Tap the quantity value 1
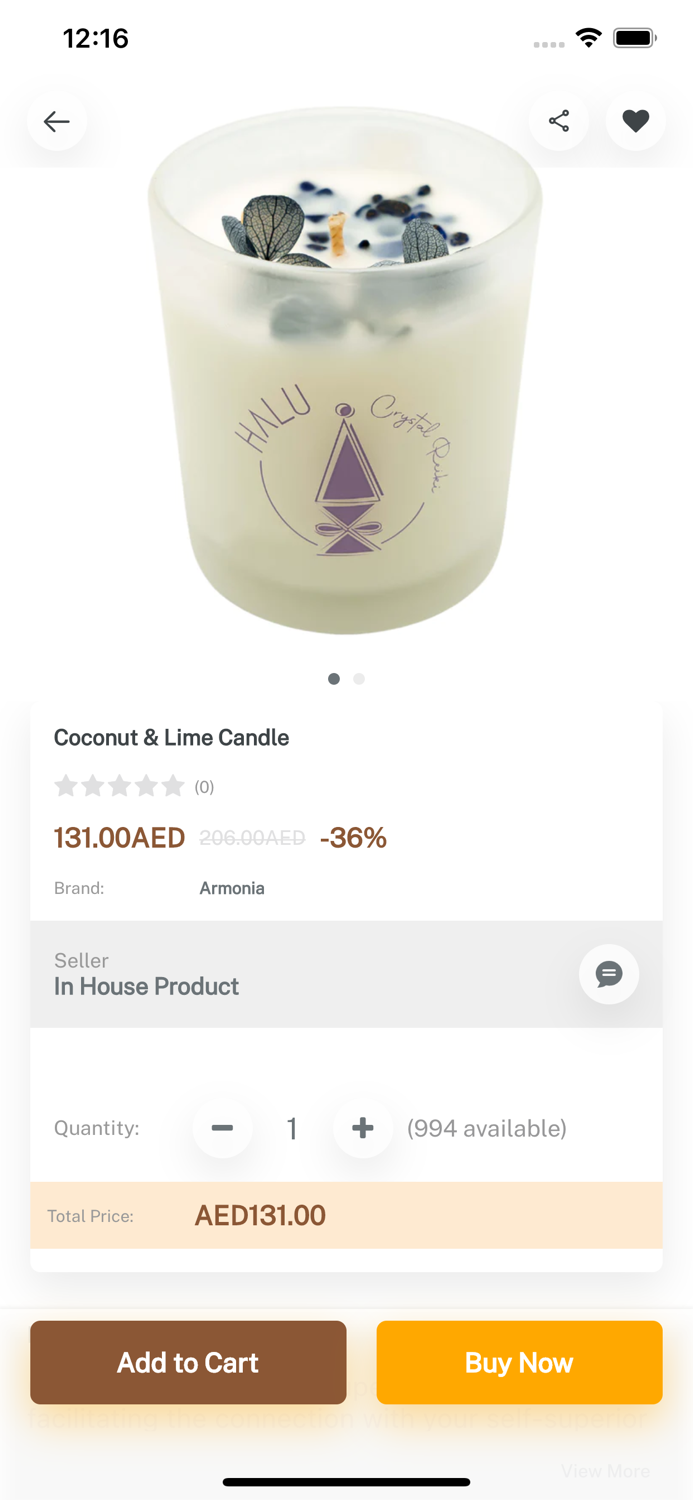Screen dimensions: 693x1500 tap(292, 1129)
